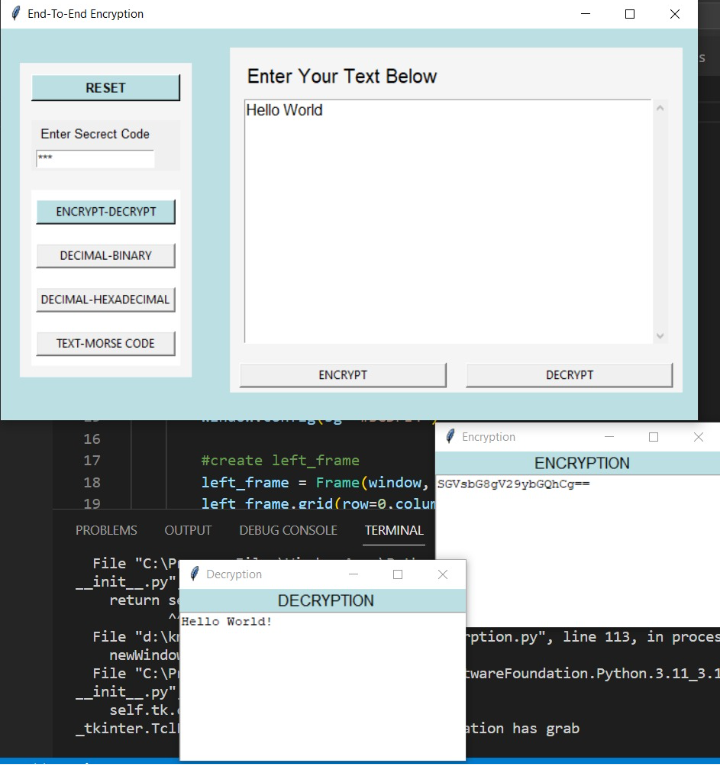The height and width of the screenshot is (765, 720).
Task: Click the #create left_frame comment in editor
Action: tap(280, 461)
